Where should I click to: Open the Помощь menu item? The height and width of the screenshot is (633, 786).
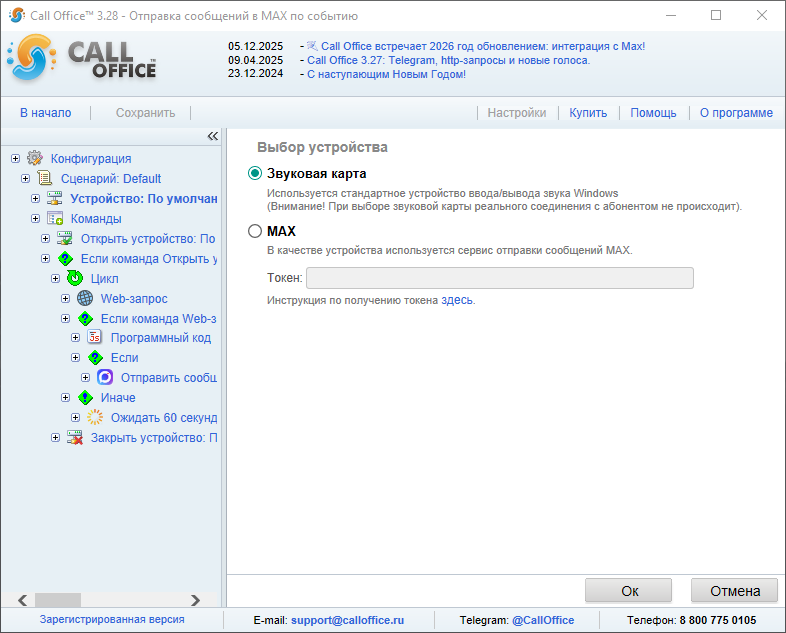tap(653, 113)
